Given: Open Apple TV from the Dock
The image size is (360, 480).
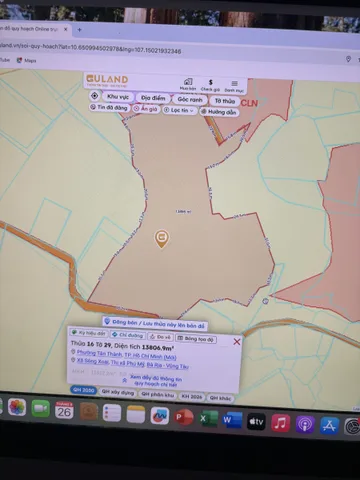Looking at the screenshot, I should [x=256, y=421].
